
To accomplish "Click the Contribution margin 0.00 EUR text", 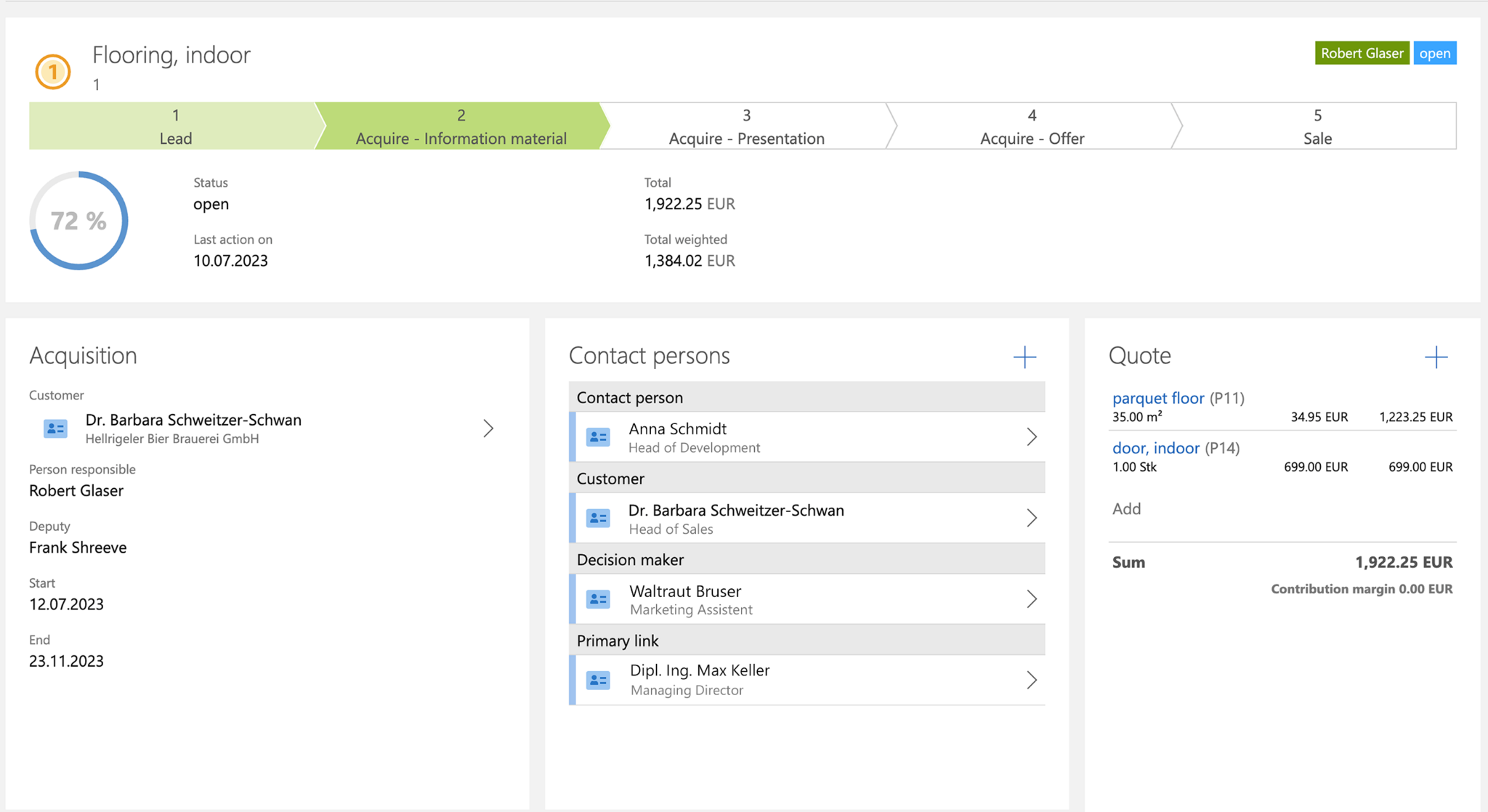I will [x=1362, y=589].
